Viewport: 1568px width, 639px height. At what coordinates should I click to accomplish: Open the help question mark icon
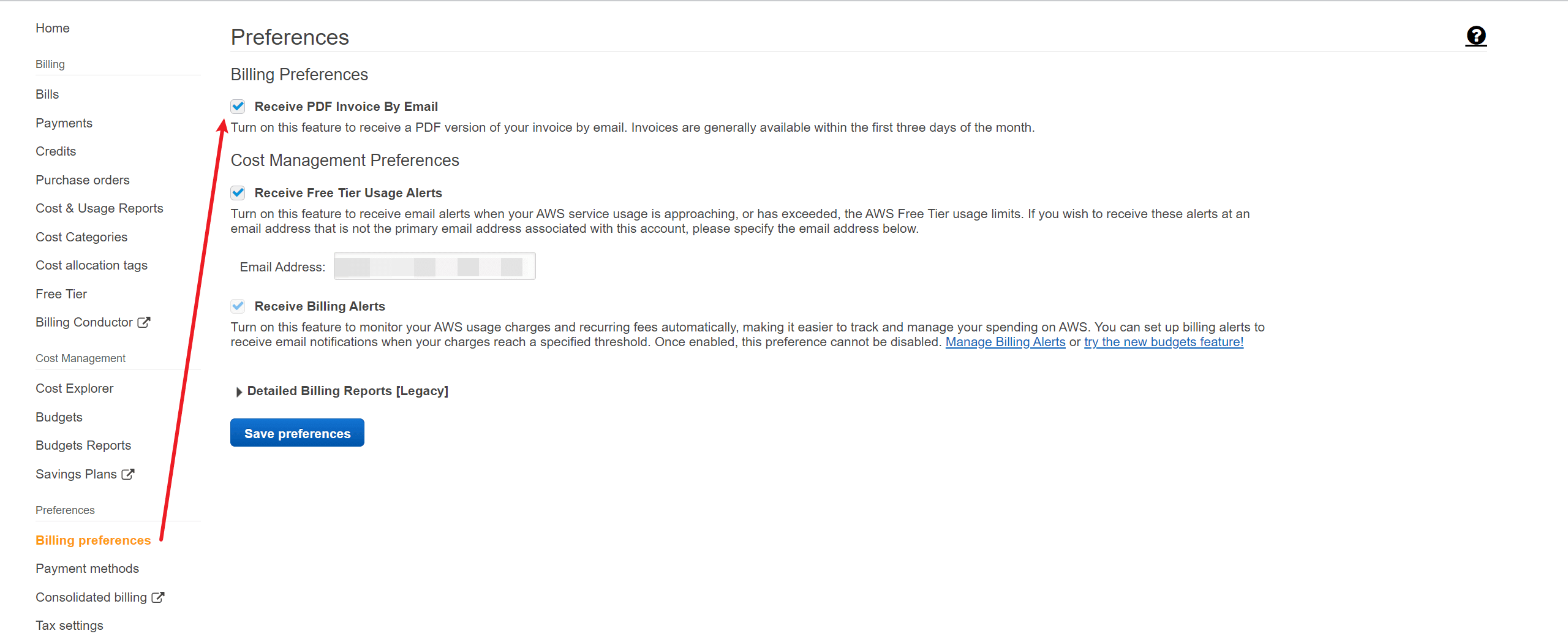(x=1476, y=36)
